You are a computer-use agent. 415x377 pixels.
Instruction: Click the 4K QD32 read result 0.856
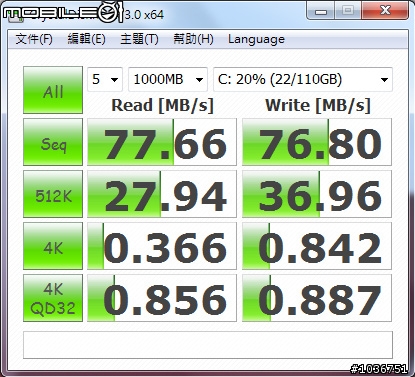click(x=162, y=298)
